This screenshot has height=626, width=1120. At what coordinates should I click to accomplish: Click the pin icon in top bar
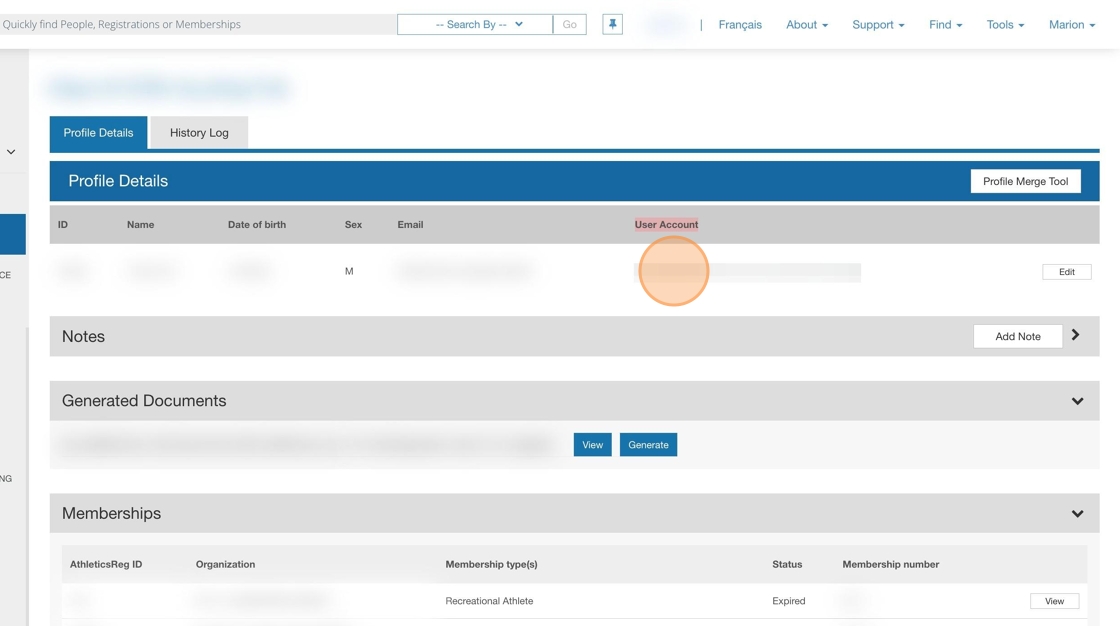pos(612,24)
